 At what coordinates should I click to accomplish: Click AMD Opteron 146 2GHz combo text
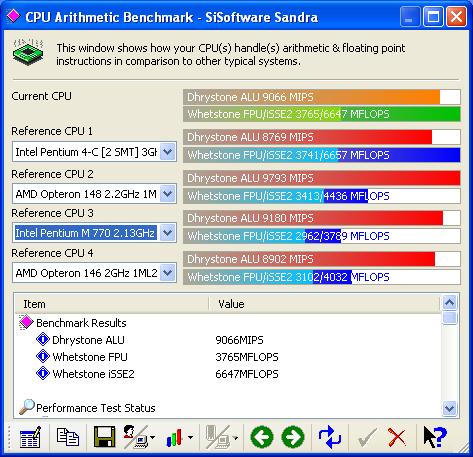(86, 273)
